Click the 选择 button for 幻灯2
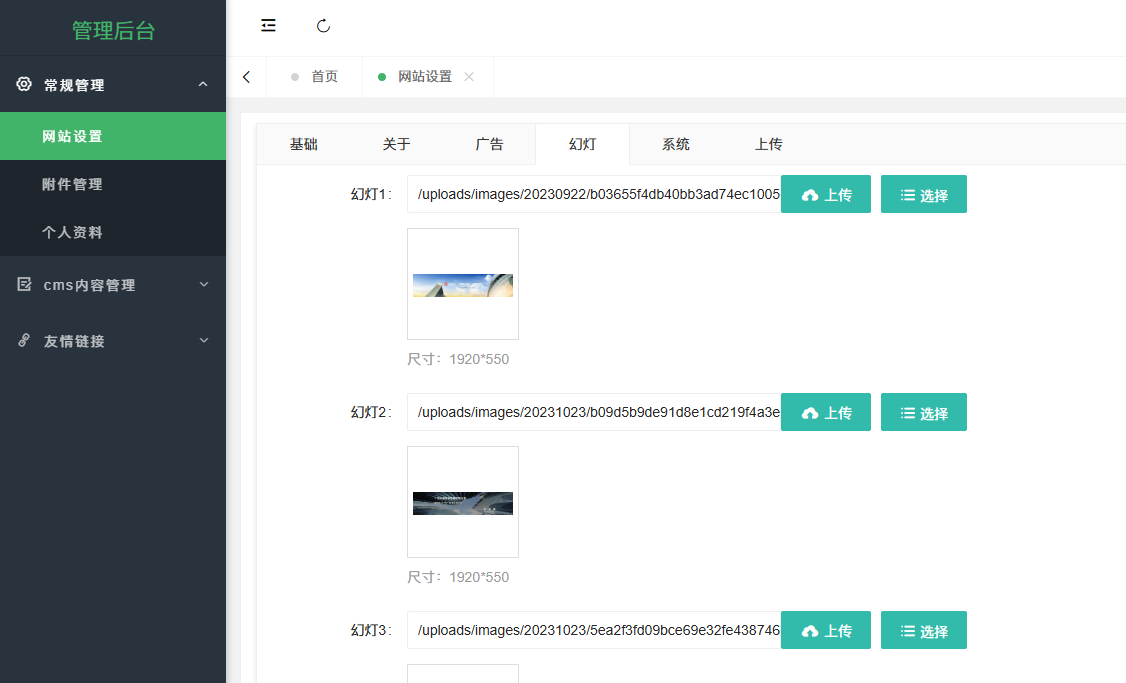Image resolution: width=1126 pixels, height=683 pixels. pos(923,412)
